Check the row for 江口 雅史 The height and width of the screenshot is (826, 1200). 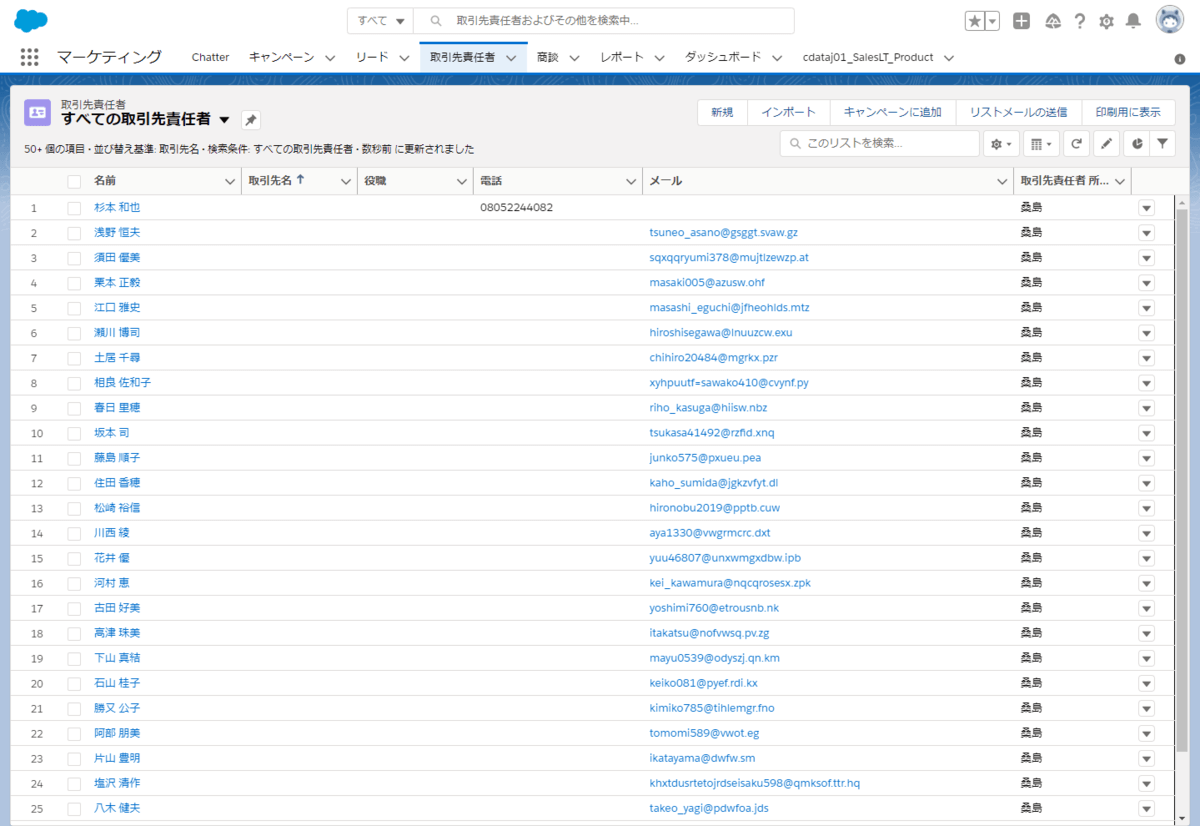click(x=74, y=308)
